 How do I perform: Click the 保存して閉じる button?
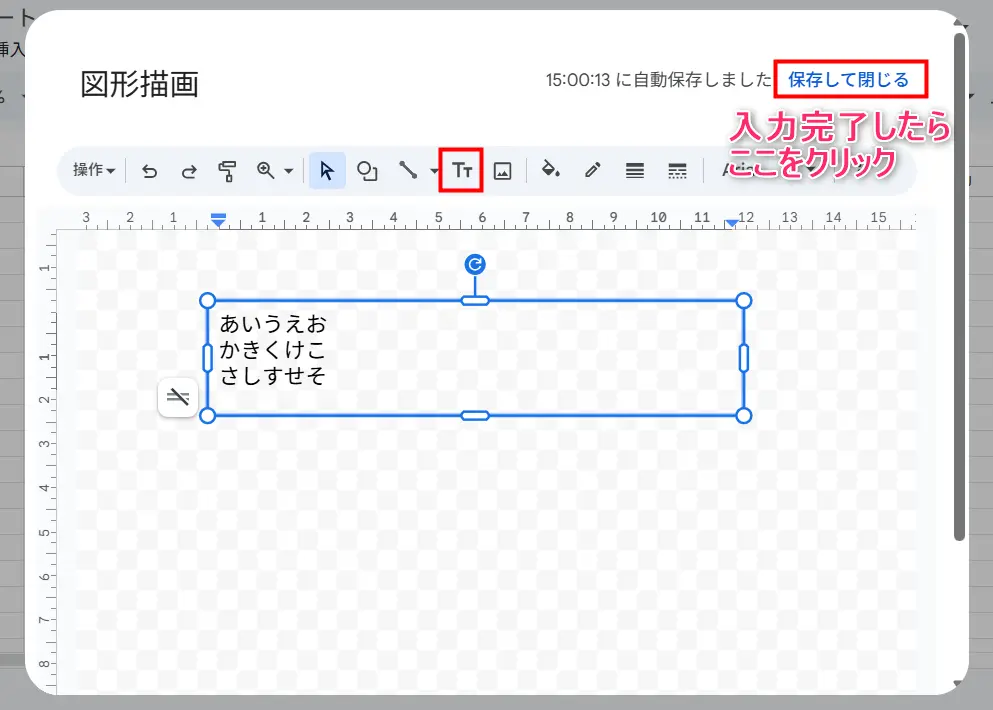pos(849,79)
